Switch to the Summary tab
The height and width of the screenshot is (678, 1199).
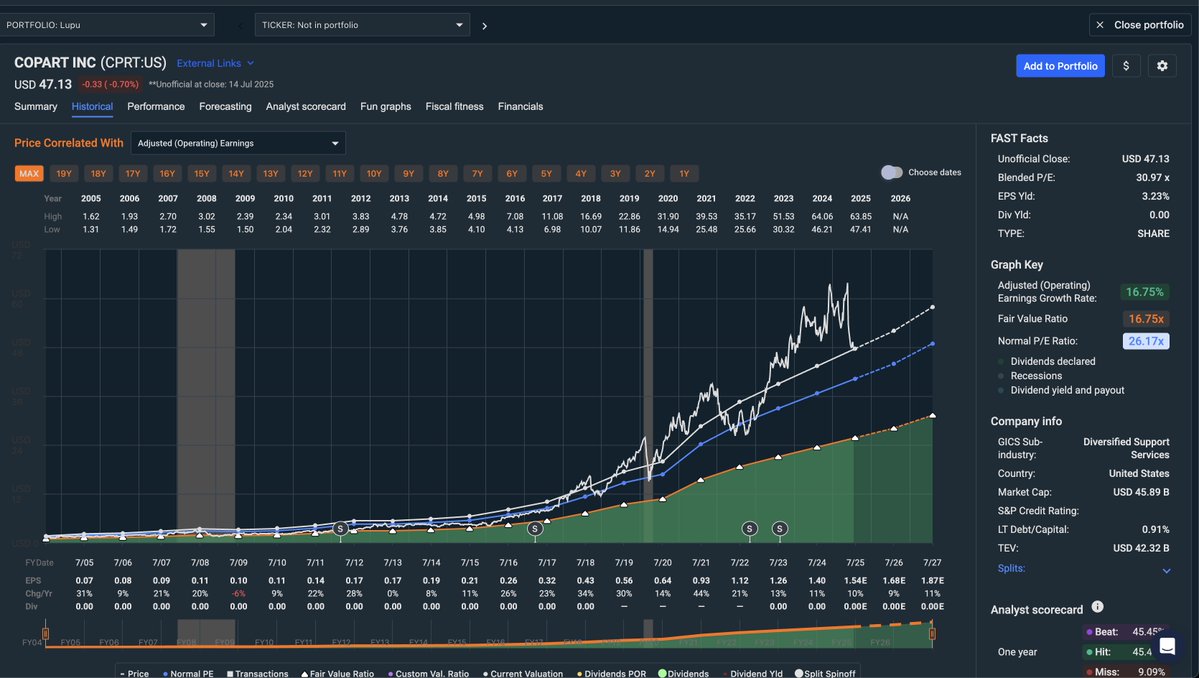pos(36,106)
